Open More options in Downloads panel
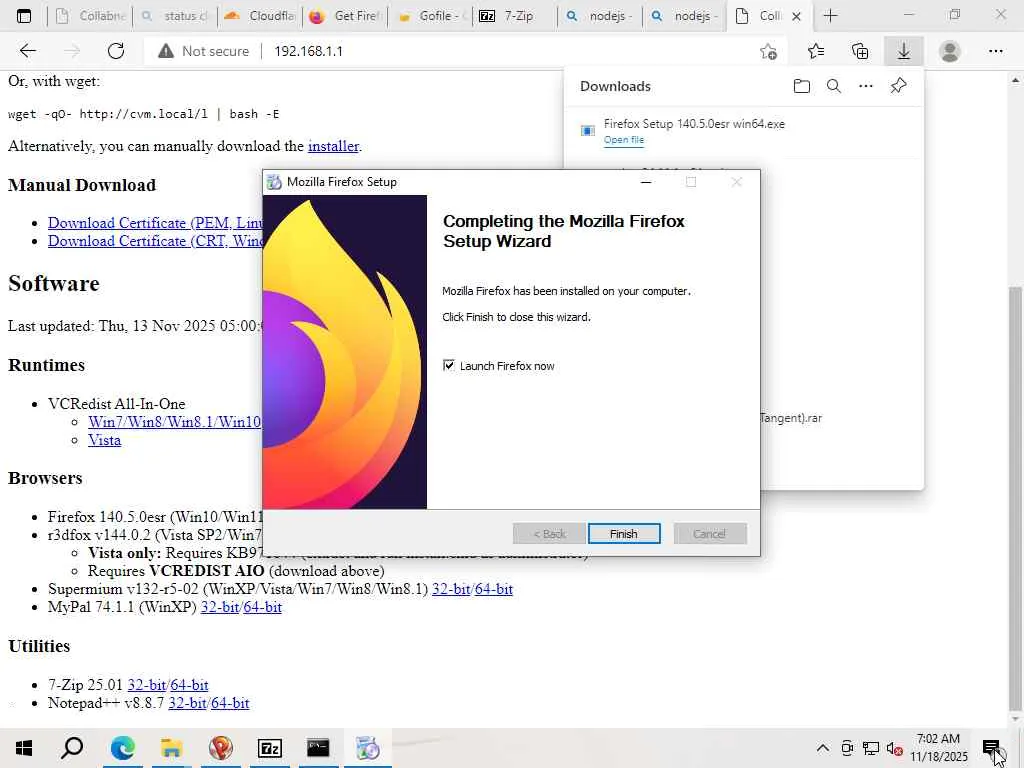1024x768 pixels. click(x=866, y=86)
